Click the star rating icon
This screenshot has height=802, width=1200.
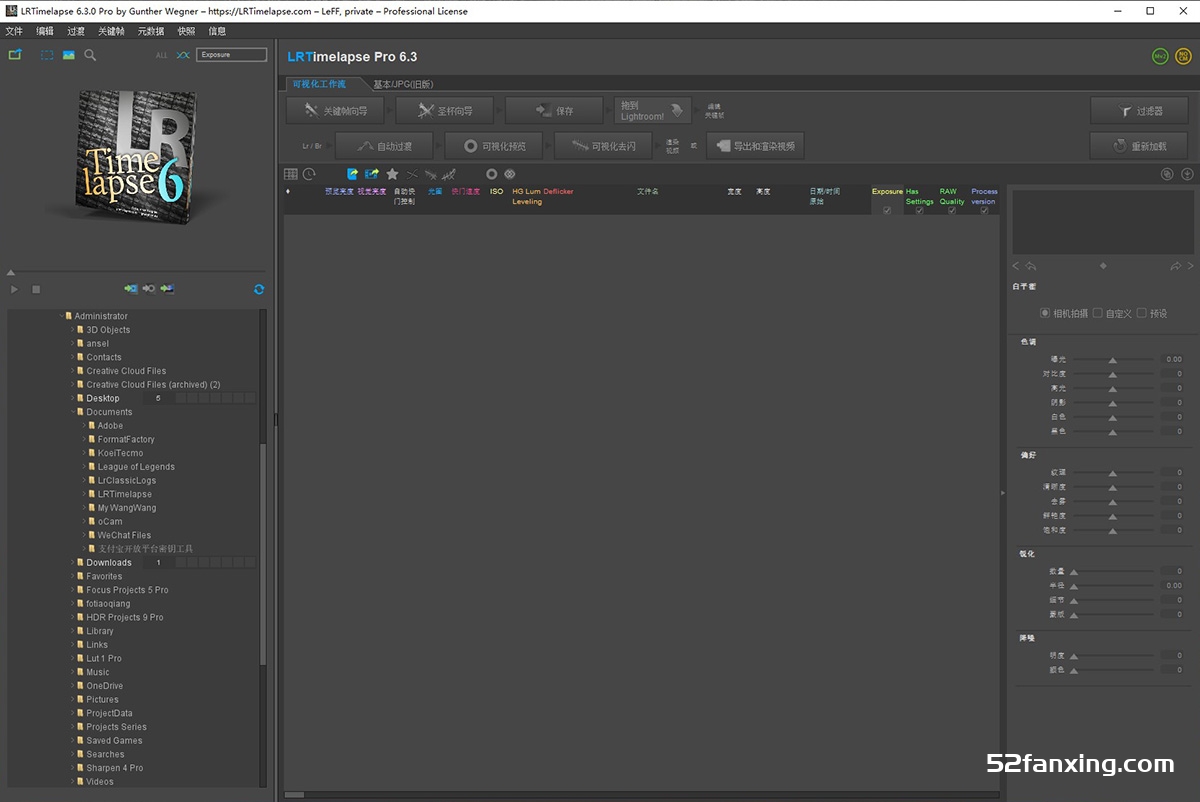point(392,174)
